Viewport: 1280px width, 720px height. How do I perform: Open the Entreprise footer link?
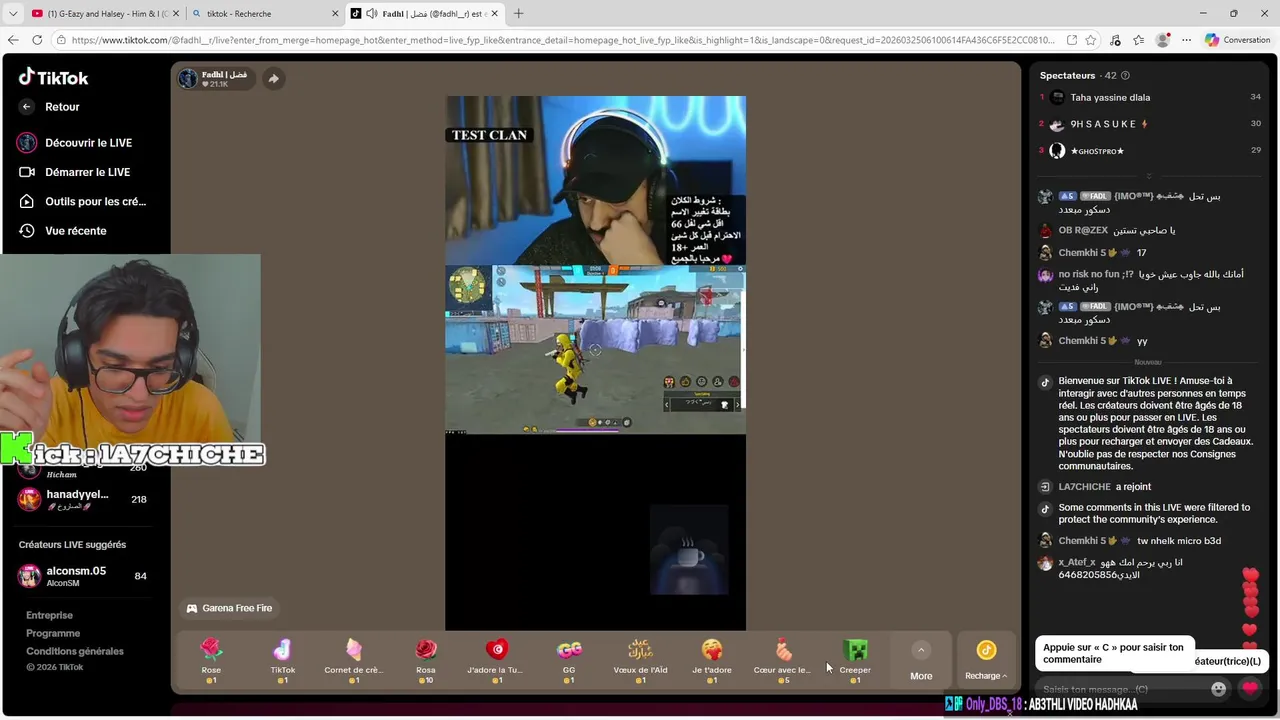pyautogui.click(x=49, y=616)
